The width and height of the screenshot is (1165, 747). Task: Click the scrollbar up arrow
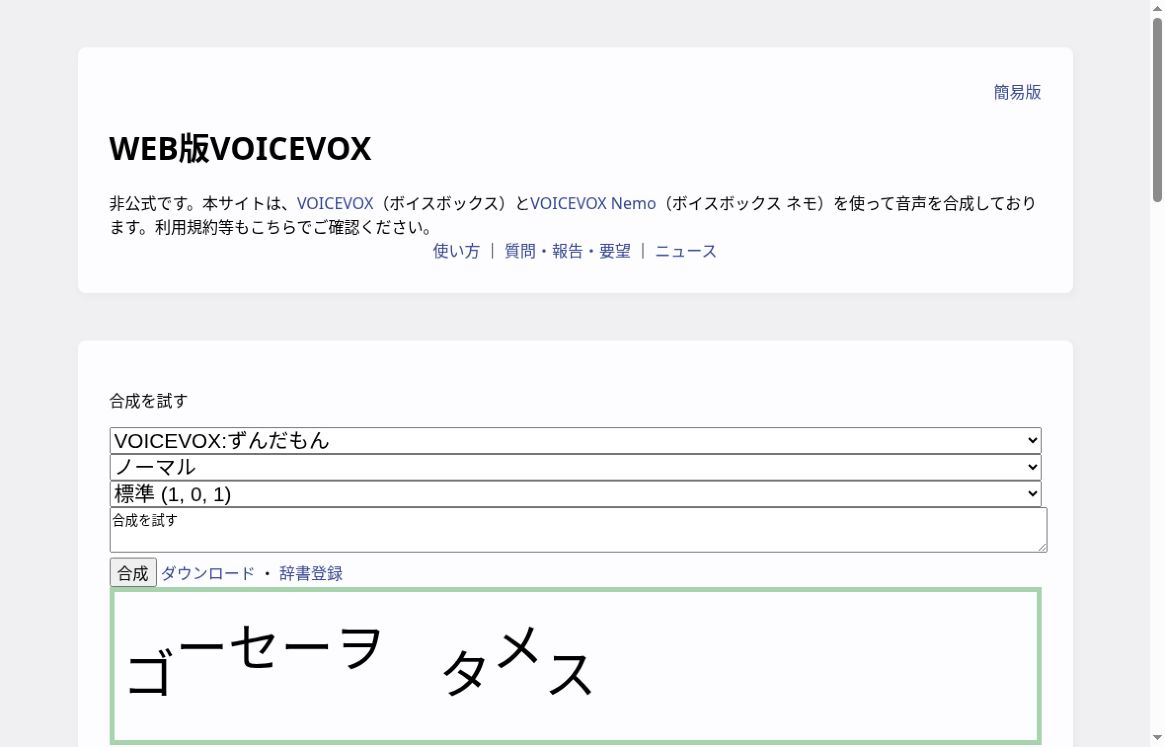click(x=1158, y=7)
